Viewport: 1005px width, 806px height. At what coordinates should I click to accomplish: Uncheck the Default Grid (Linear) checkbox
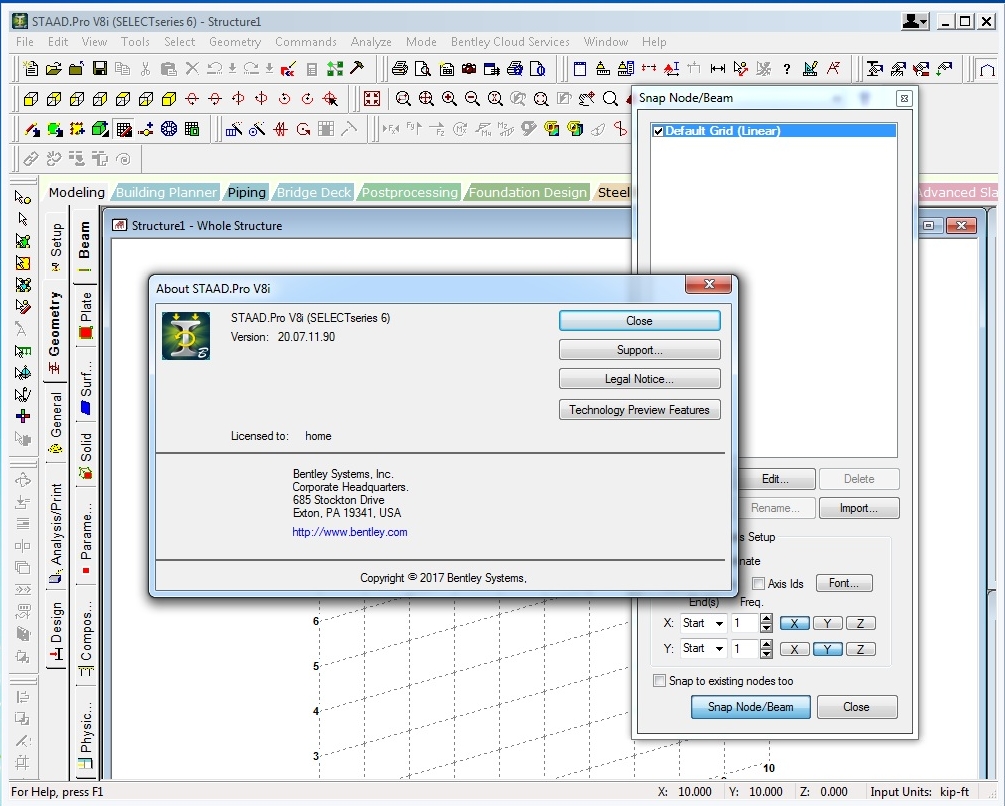[x=658, y=131]
